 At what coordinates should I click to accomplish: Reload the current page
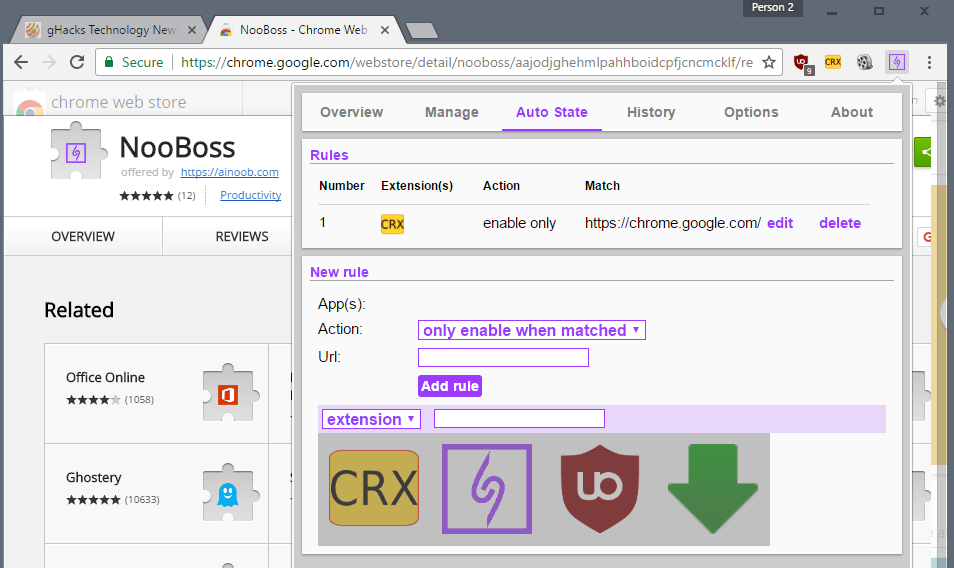coord(77,62)
